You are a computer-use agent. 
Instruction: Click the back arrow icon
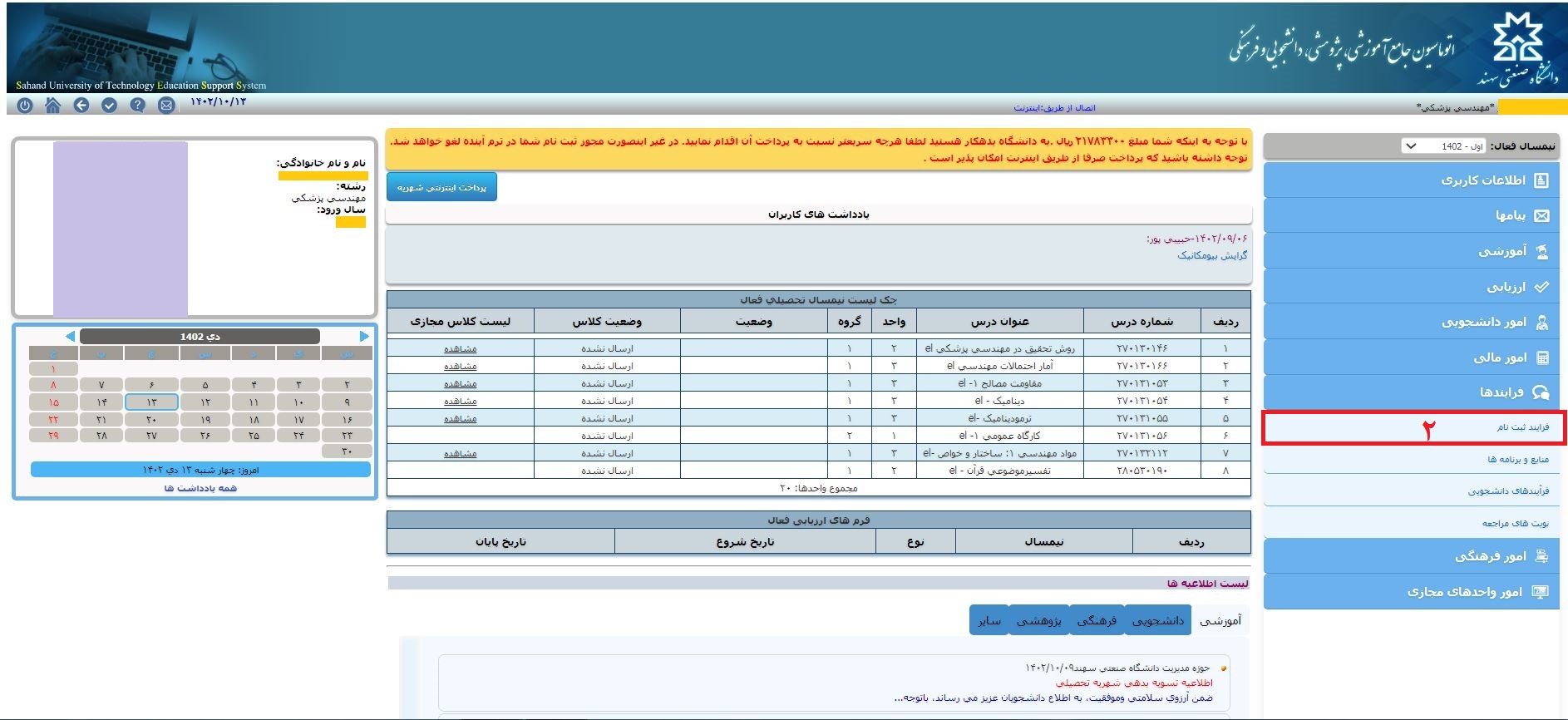[81, 106]
